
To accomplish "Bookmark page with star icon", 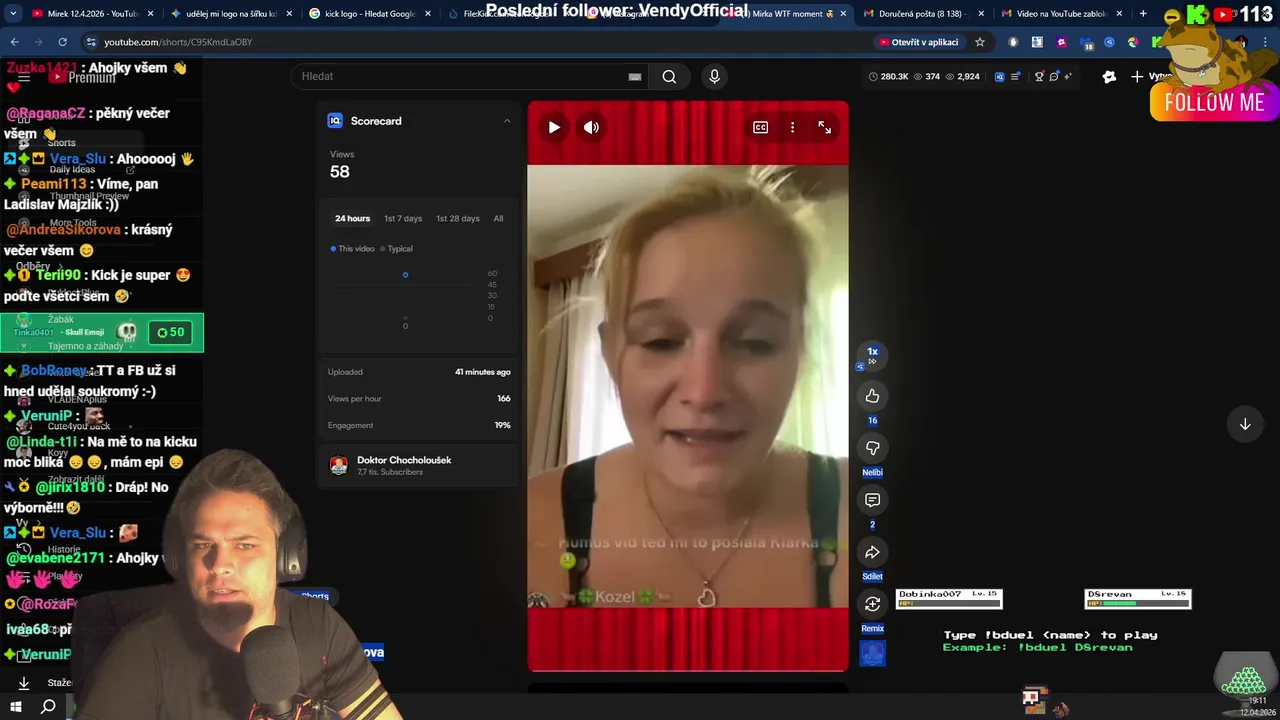I will (x=980, y=42).
